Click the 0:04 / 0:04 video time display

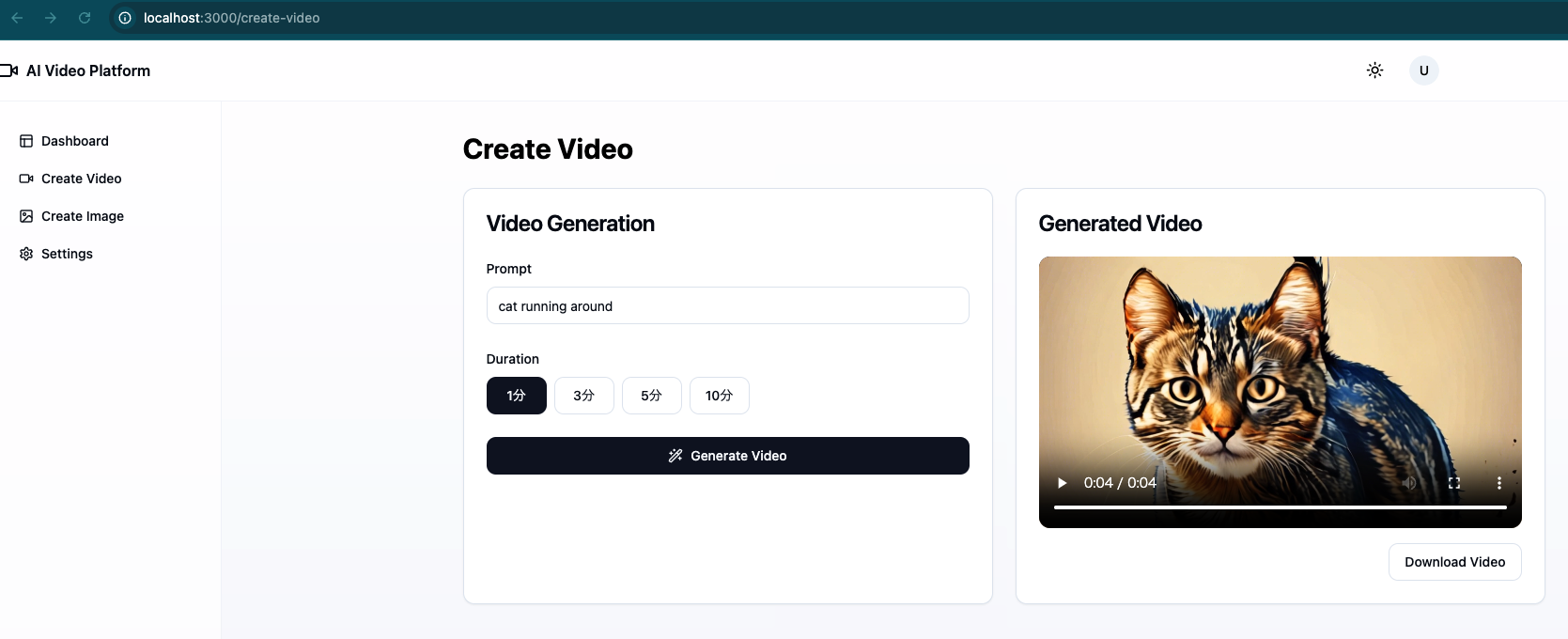point(1120,483)
